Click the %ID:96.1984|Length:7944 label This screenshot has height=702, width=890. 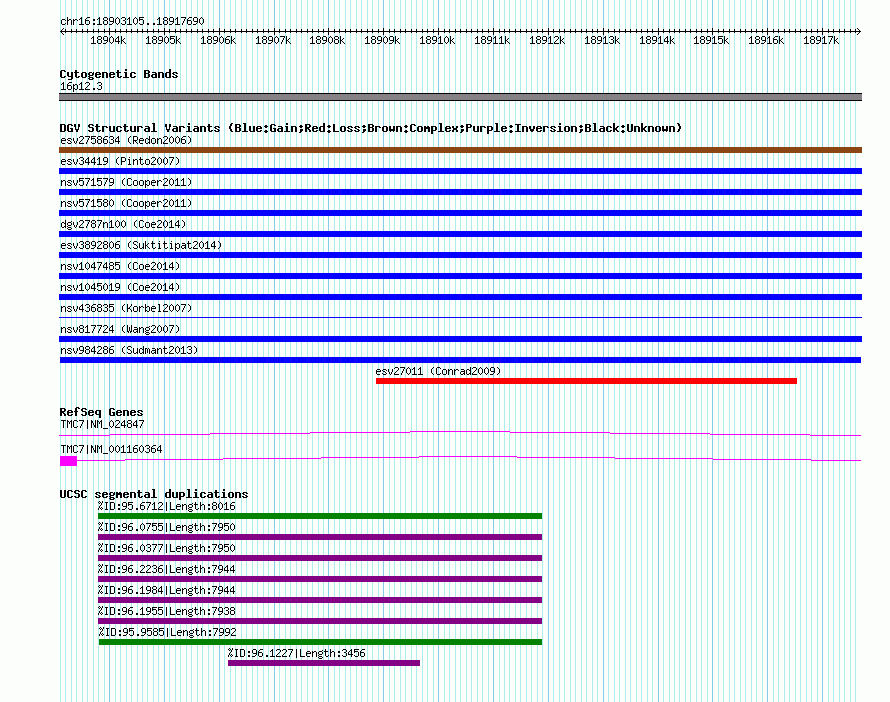pyautogui.click(x=166, y=590)
